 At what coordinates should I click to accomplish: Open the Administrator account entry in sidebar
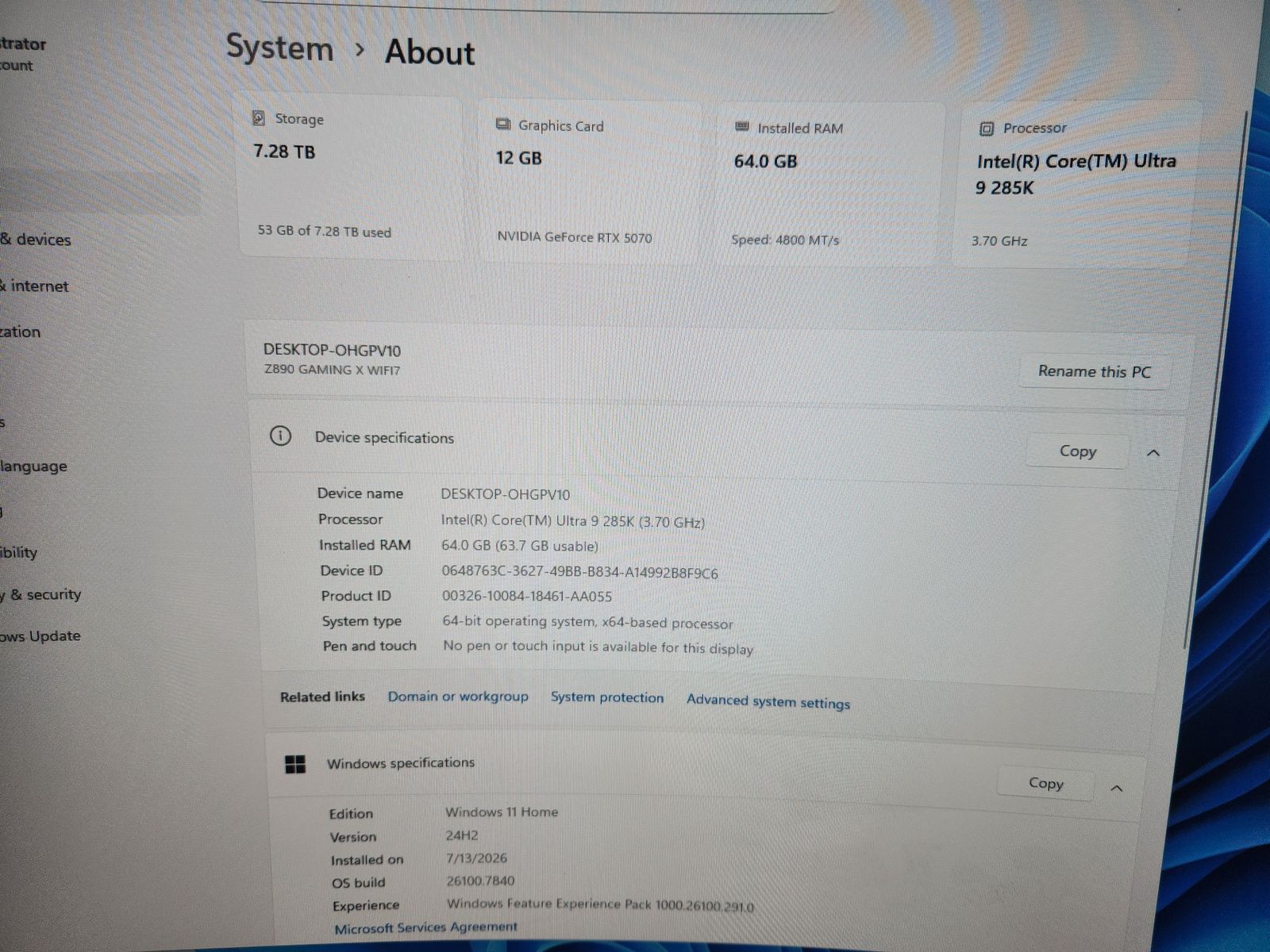pyautogui.click(x=23, y=53)
